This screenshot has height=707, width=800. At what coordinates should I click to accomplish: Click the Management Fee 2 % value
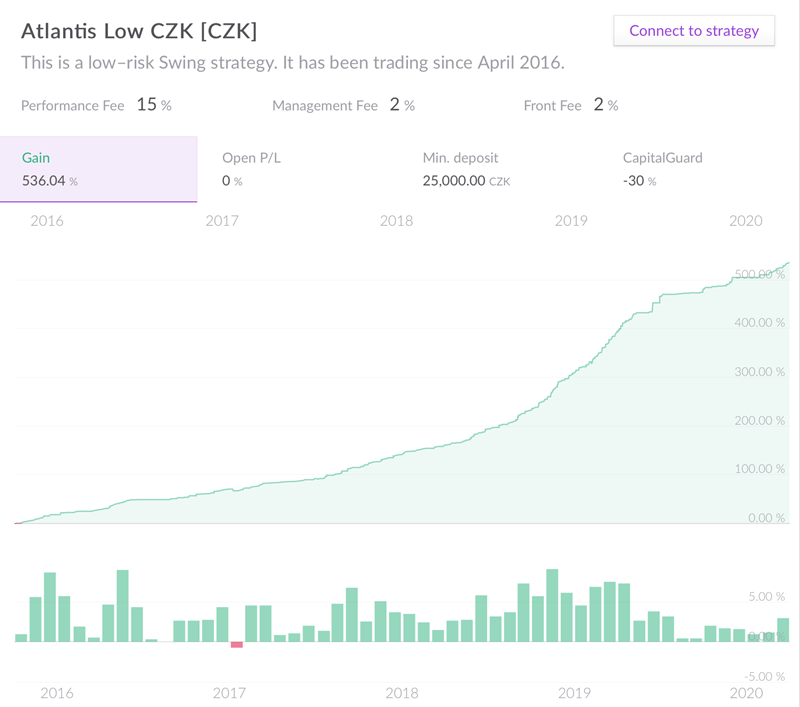pos(402,105)
